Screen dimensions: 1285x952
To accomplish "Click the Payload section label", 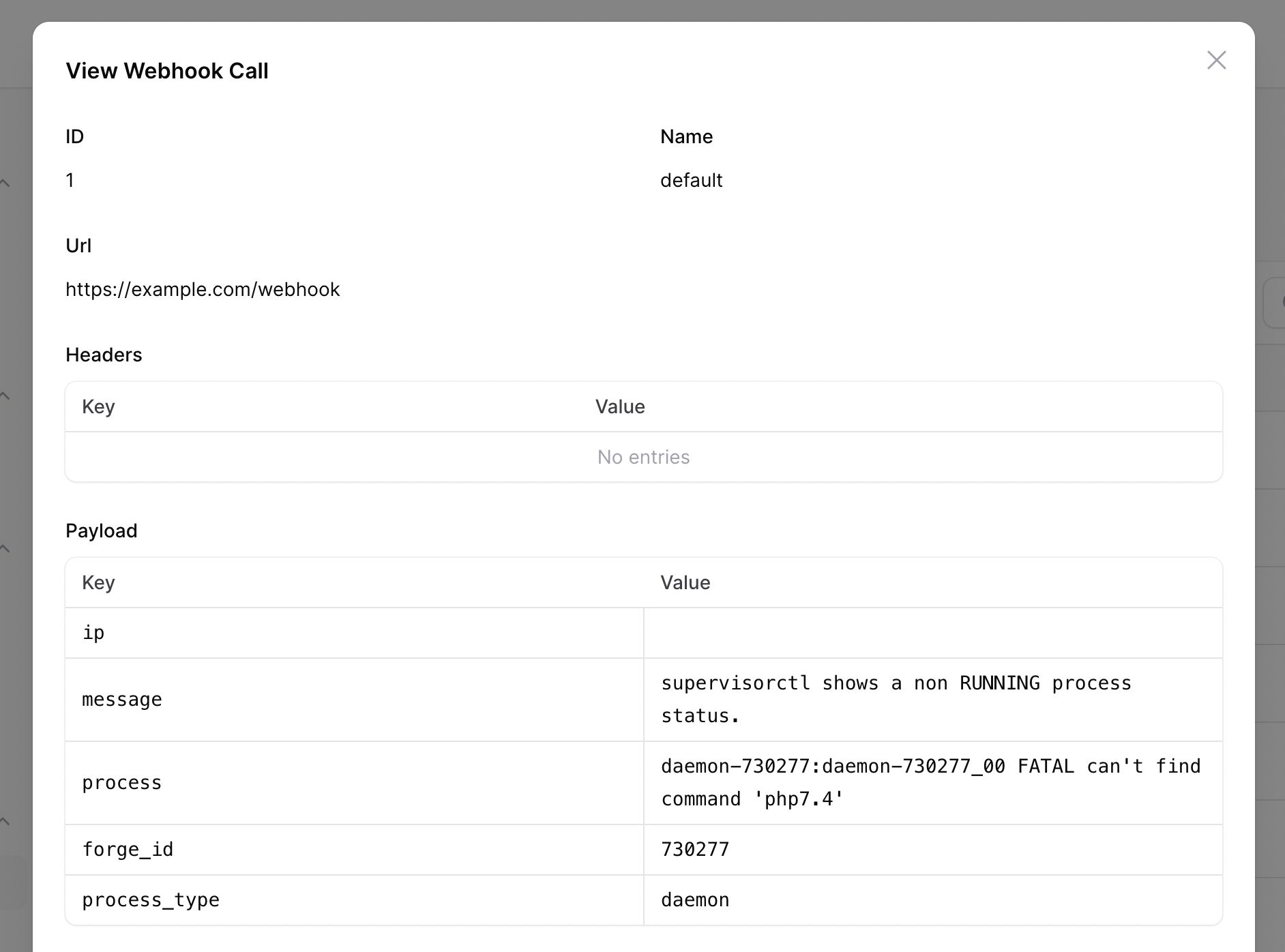I will point(102,530).
